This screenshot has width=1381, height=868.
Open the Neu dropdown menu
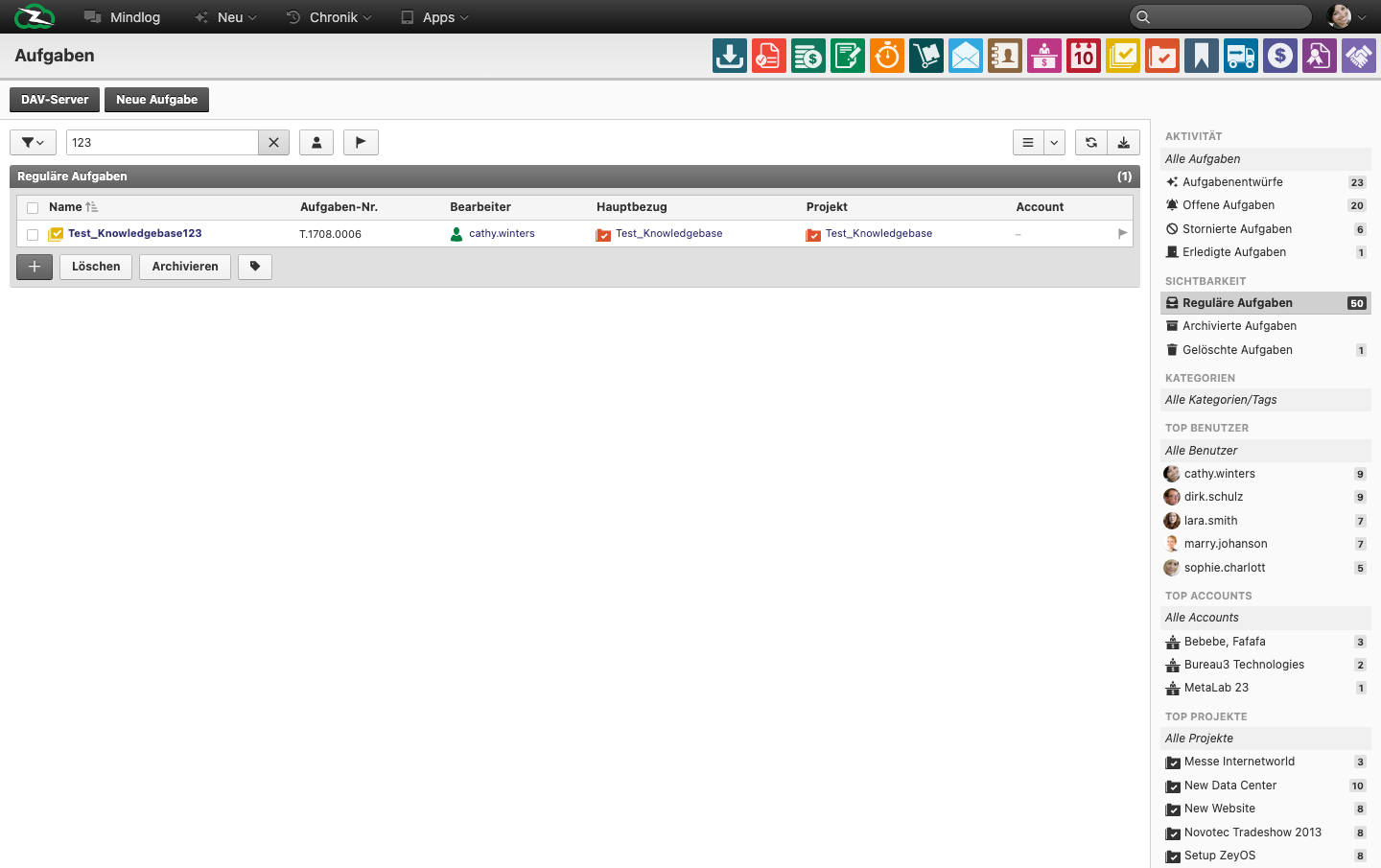tap(226, 17)
